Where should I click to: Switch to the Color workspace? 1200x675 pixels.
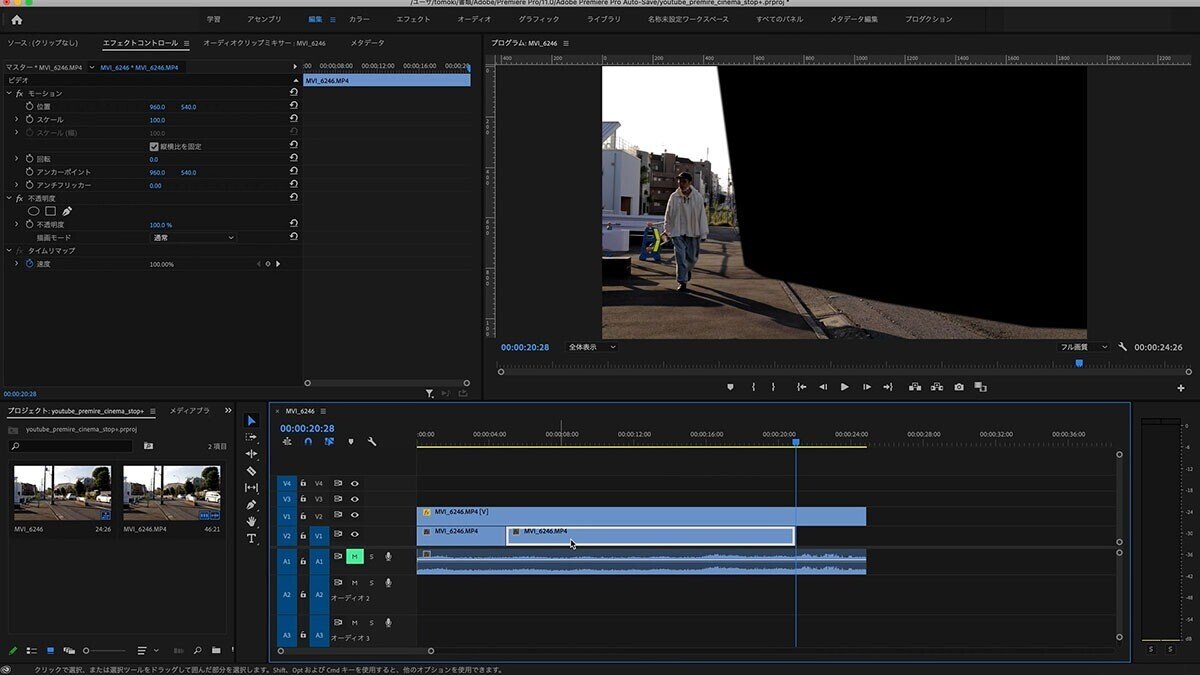(x=359, y=19)
